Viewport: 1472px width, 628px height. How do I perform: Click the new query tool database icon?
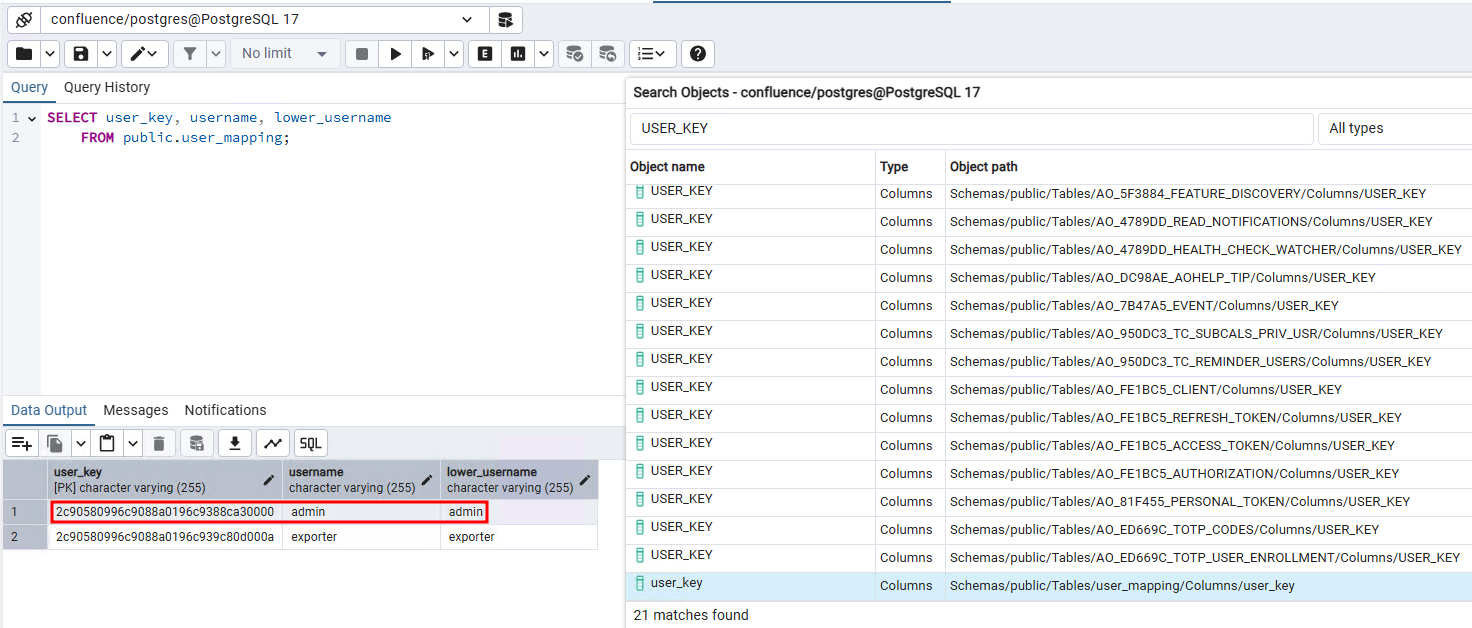(505, 19)
